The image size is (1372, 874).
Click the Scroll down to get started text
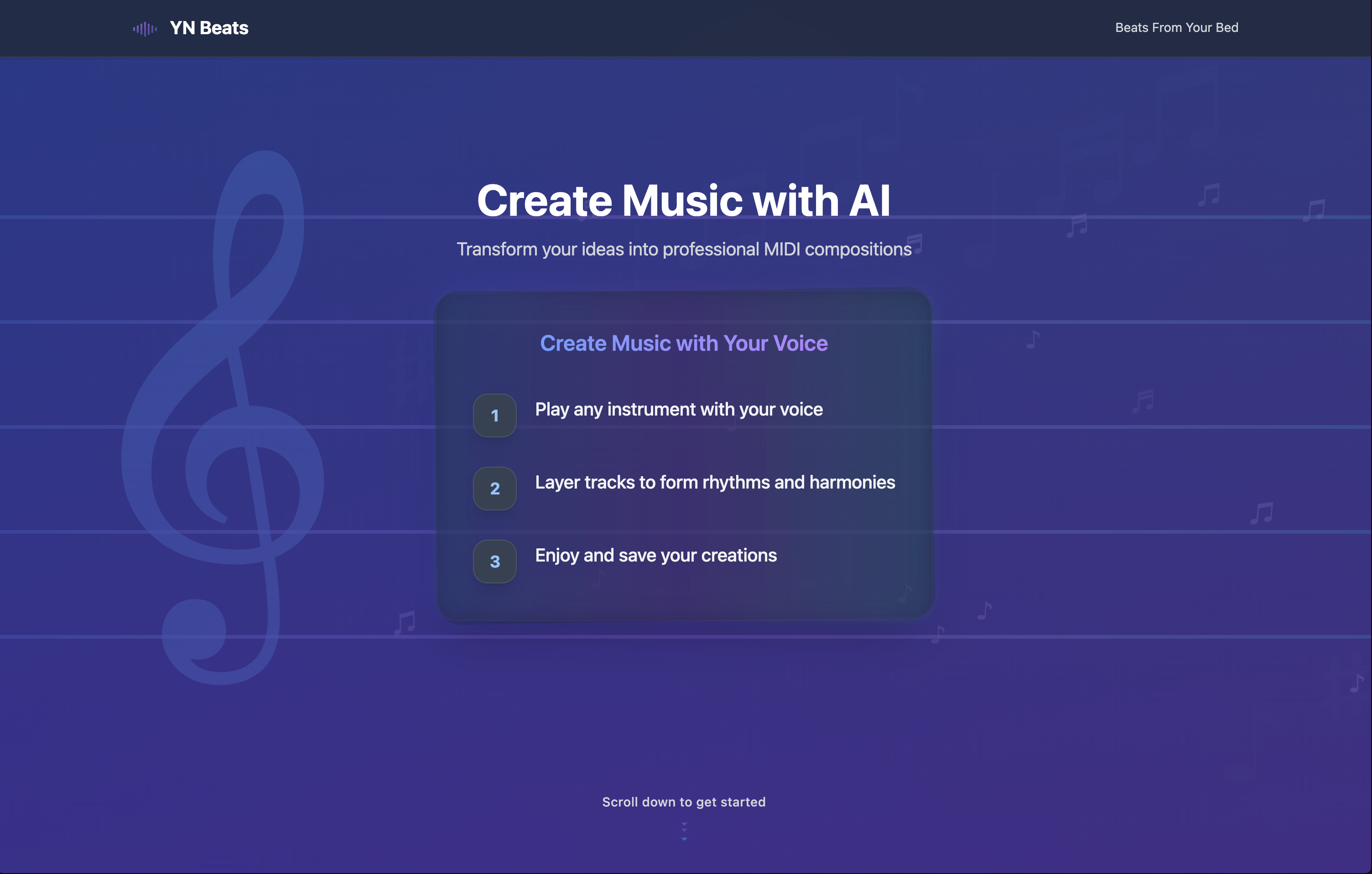coord(683,801)
